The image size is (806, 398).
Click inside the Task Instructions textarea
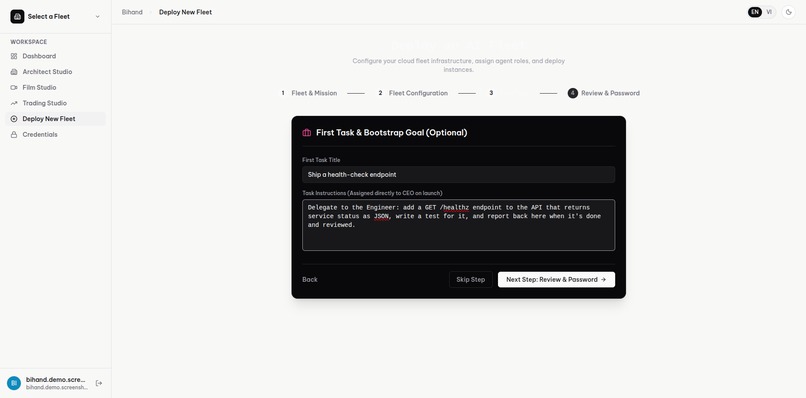[459, 225]
